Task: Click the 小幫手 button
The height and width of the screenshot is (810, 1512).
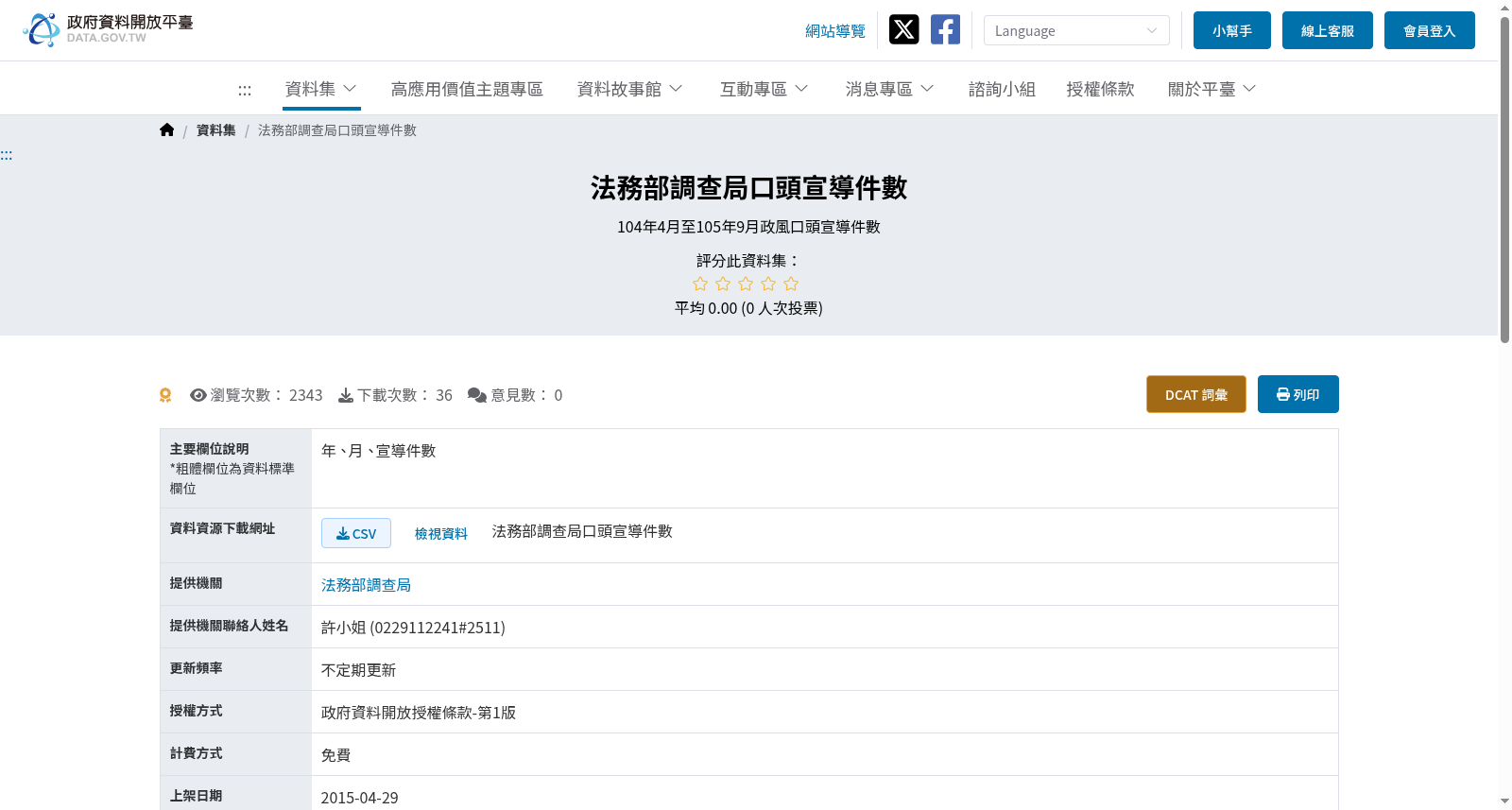Action: tap(1232, 30)
